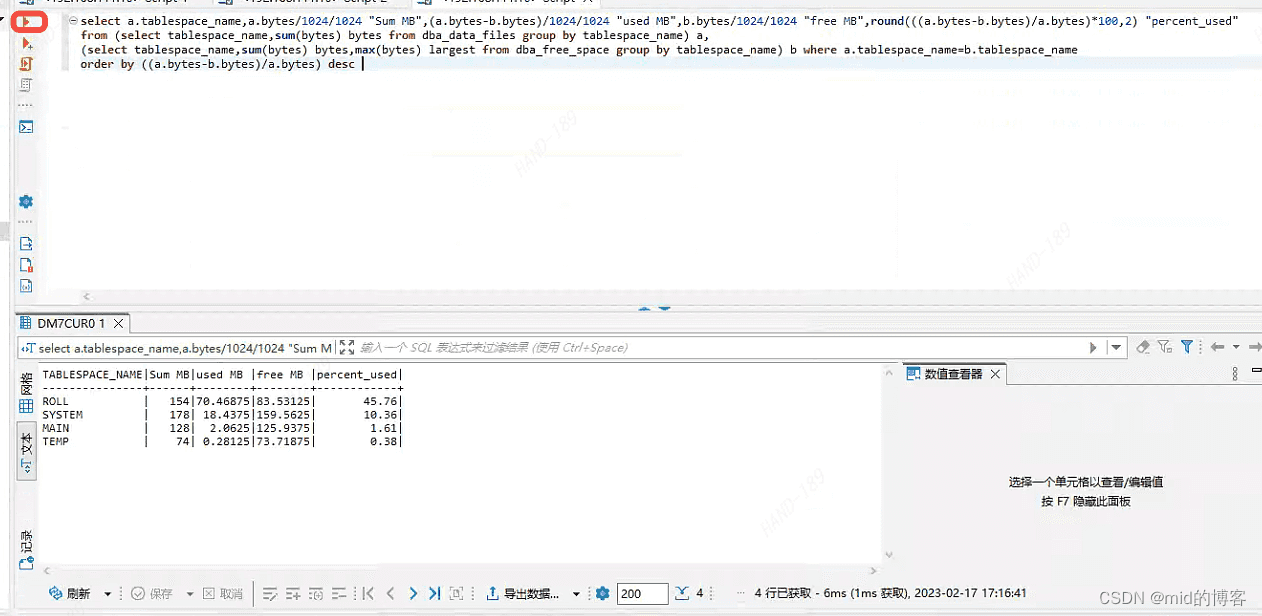Viewport: 1262px width, 616px height.
Task: Click the Refresh button
Action: (x=70, y=593)
